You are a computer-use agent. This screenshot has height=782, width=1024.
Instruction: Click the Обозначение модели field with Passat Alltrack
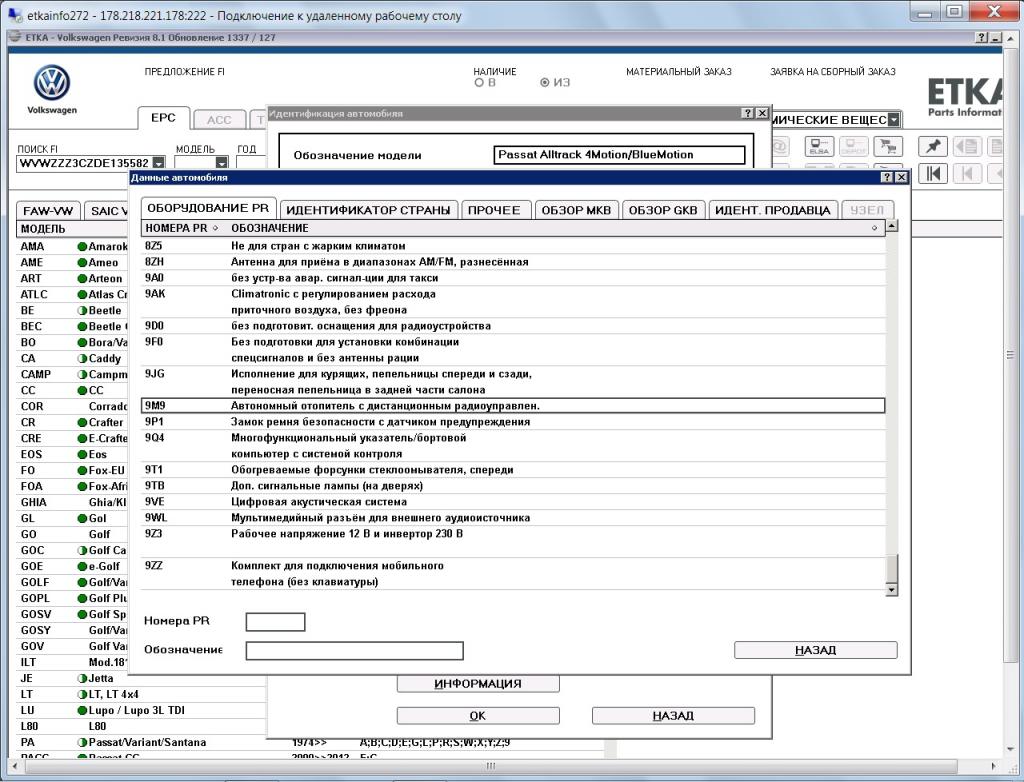pos(619,155)
